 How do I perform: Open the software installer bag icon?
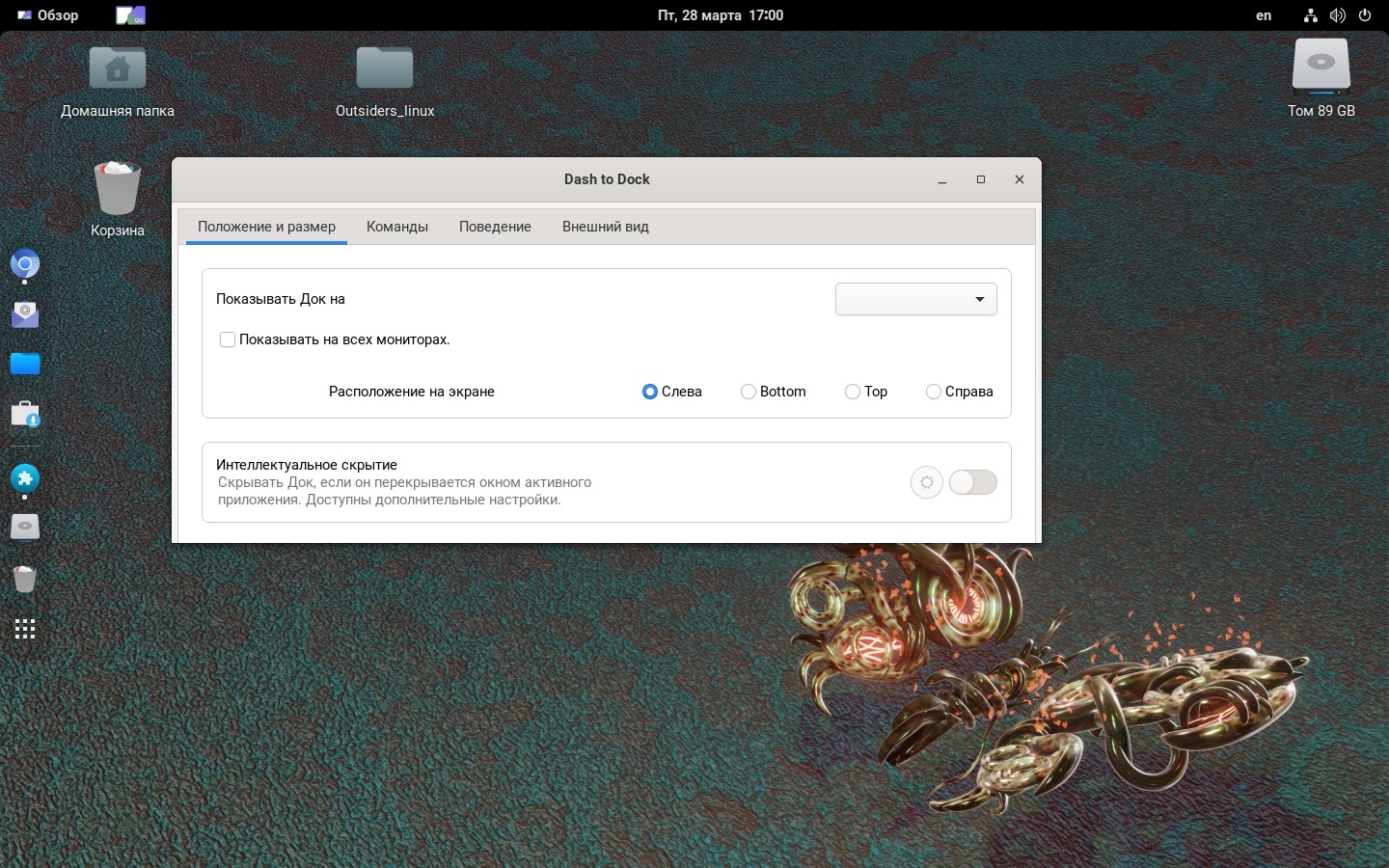25,415
